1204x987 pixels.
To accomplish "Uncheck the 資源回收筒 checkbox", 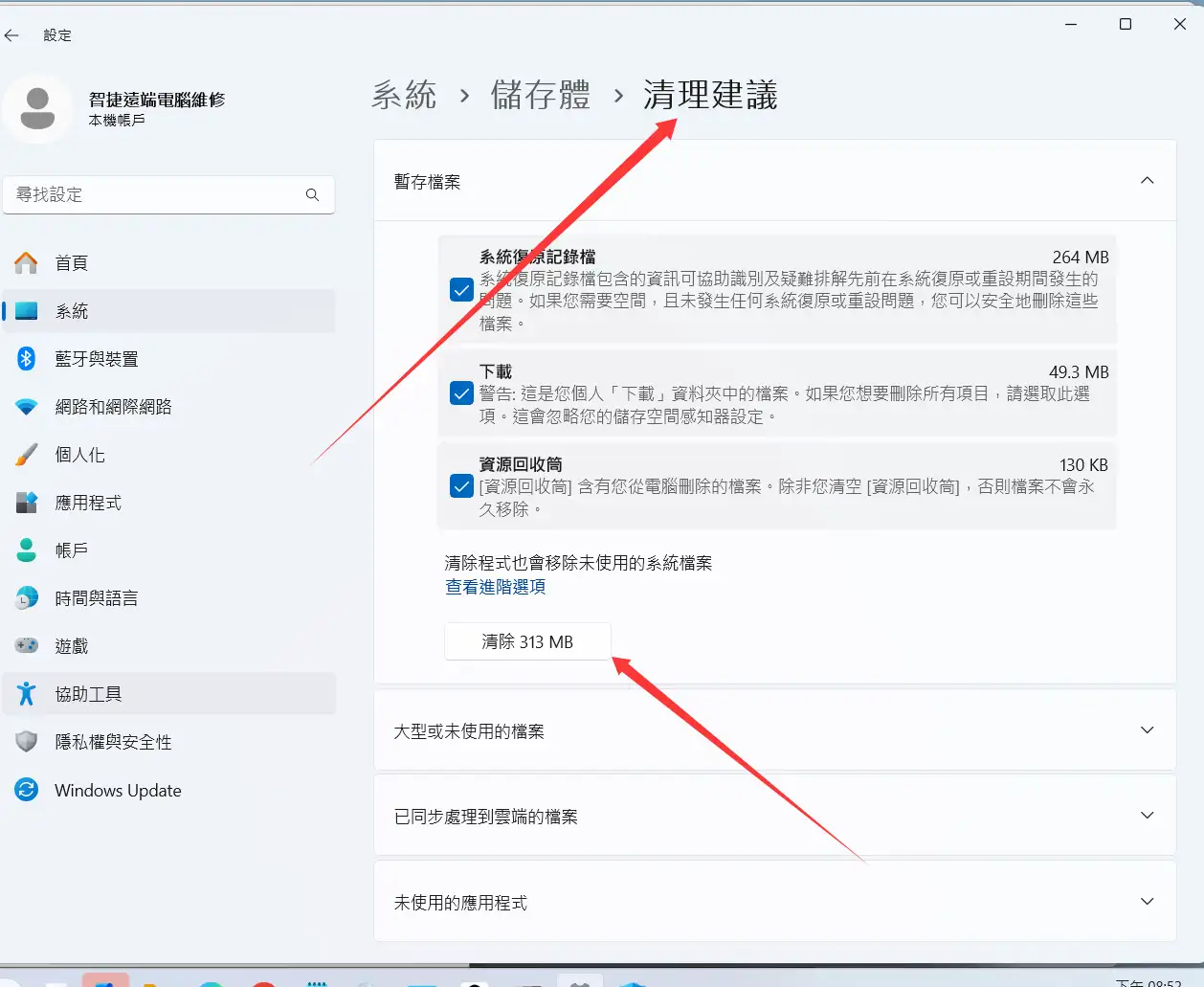I will pos(461,486).
